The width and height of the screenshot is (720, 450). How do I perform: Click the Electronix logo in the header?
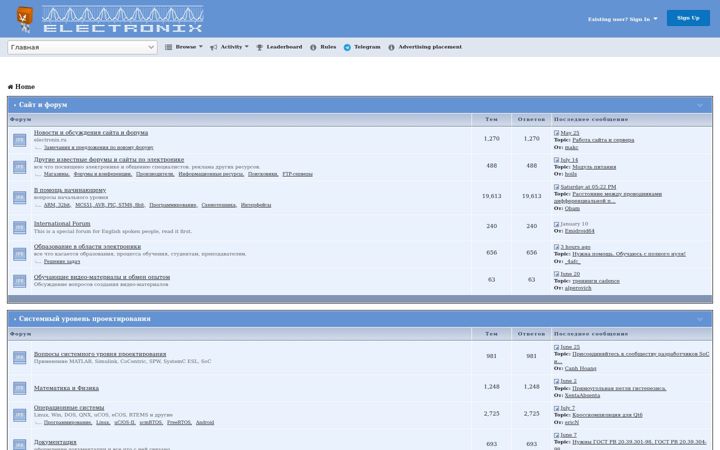point(110,19)
